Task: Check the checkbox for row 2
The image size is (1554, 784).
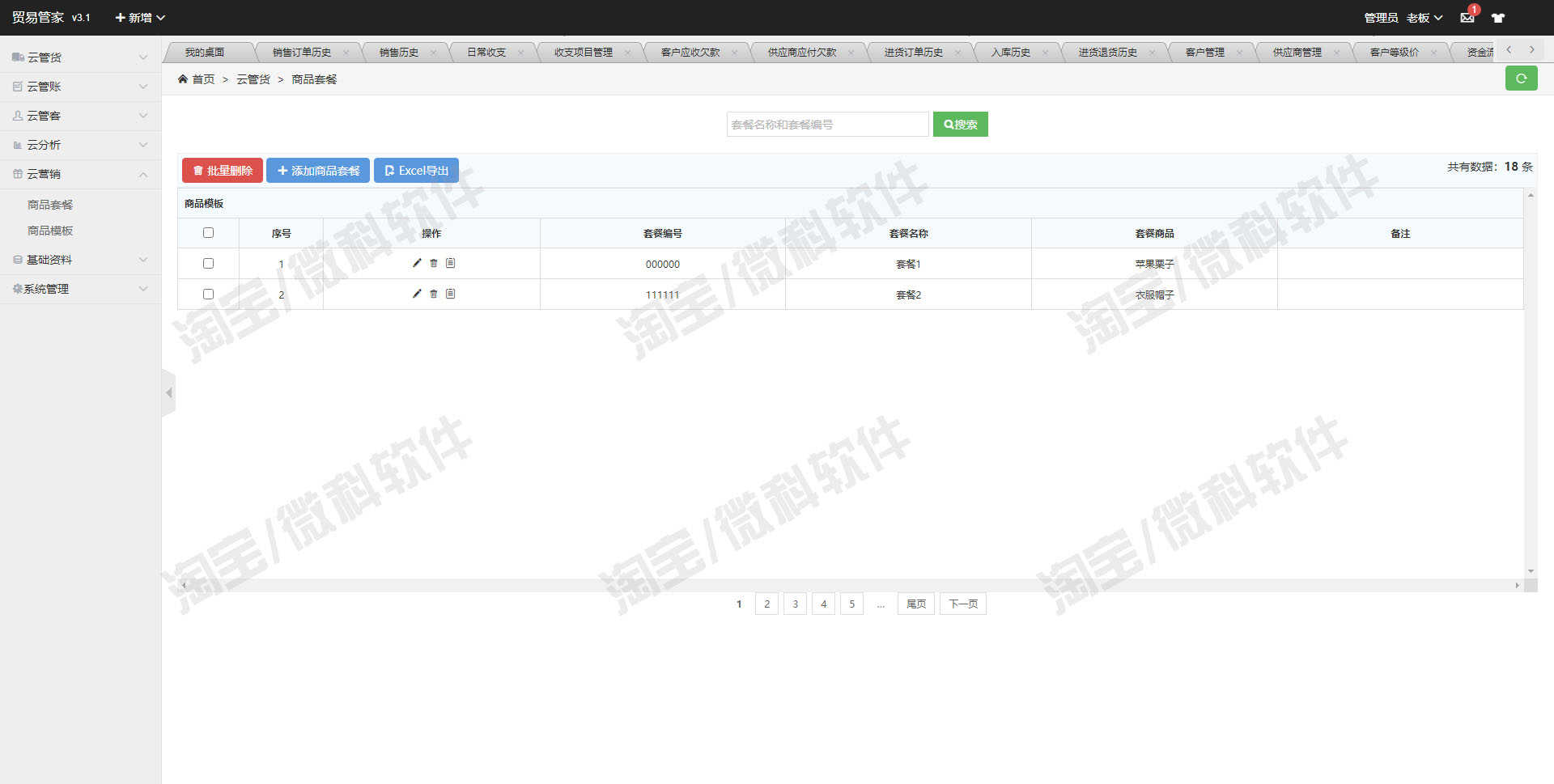Action: coord(208,295)
